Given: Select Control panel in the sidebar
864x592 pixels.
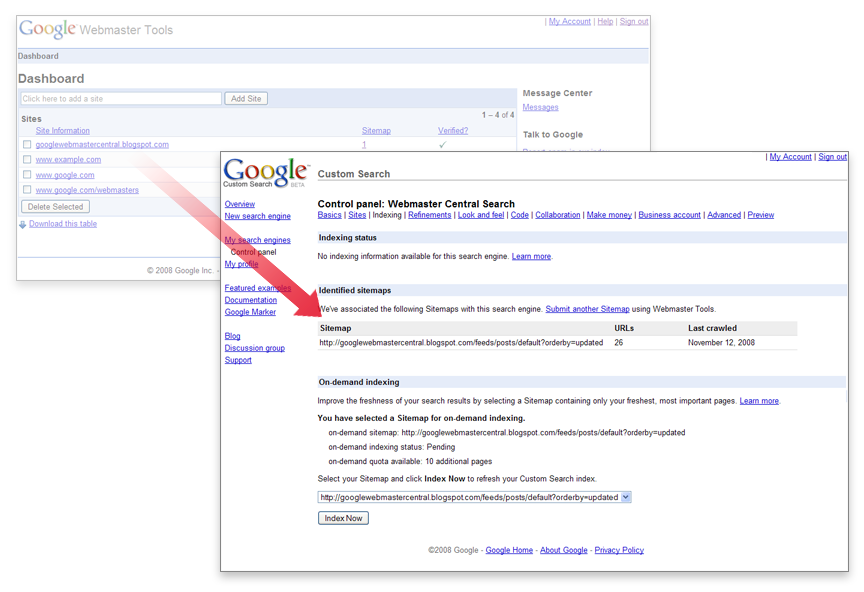Looking at the screenshot, I should click(x=253, y=252).
